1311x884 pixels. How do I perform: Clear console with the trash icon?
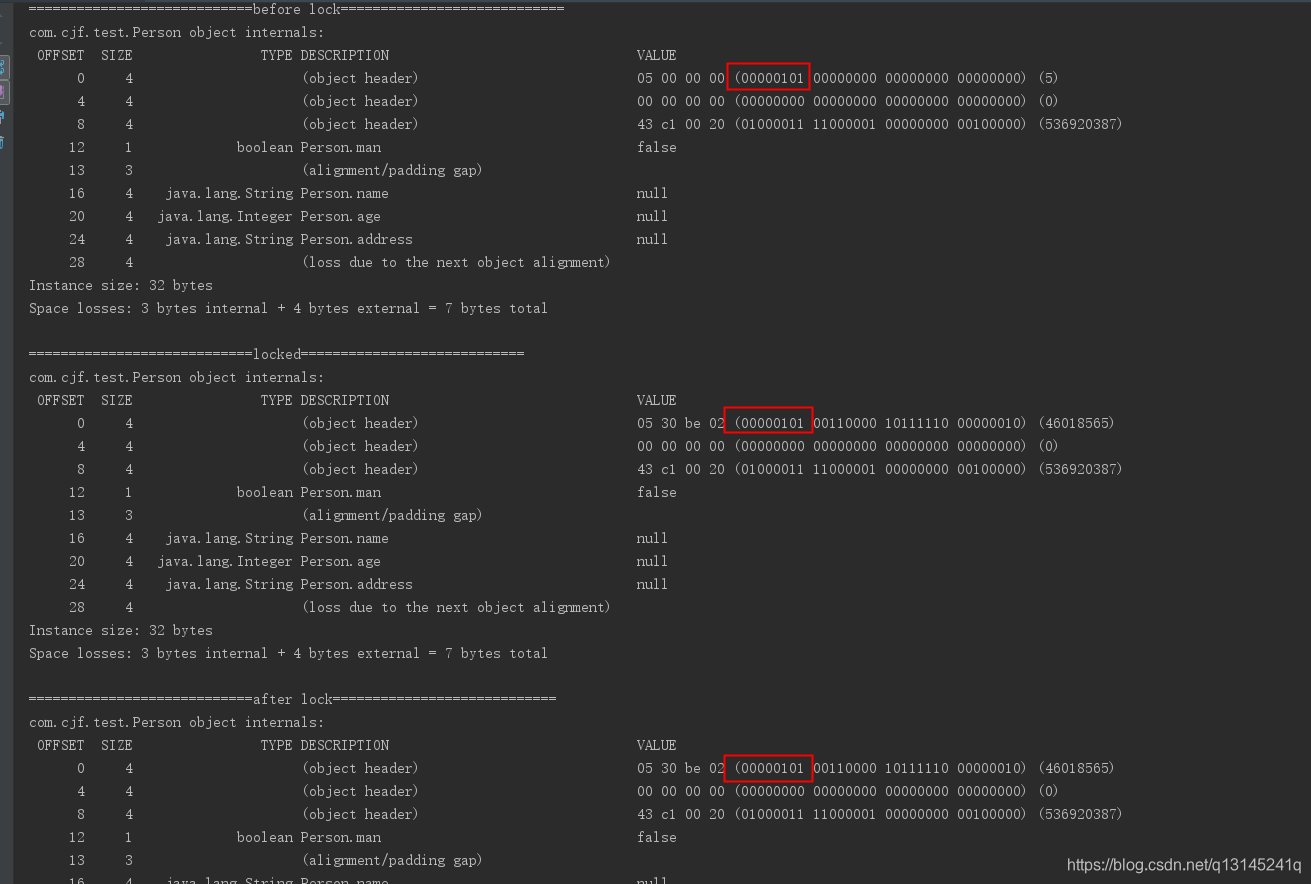[2, 142]
